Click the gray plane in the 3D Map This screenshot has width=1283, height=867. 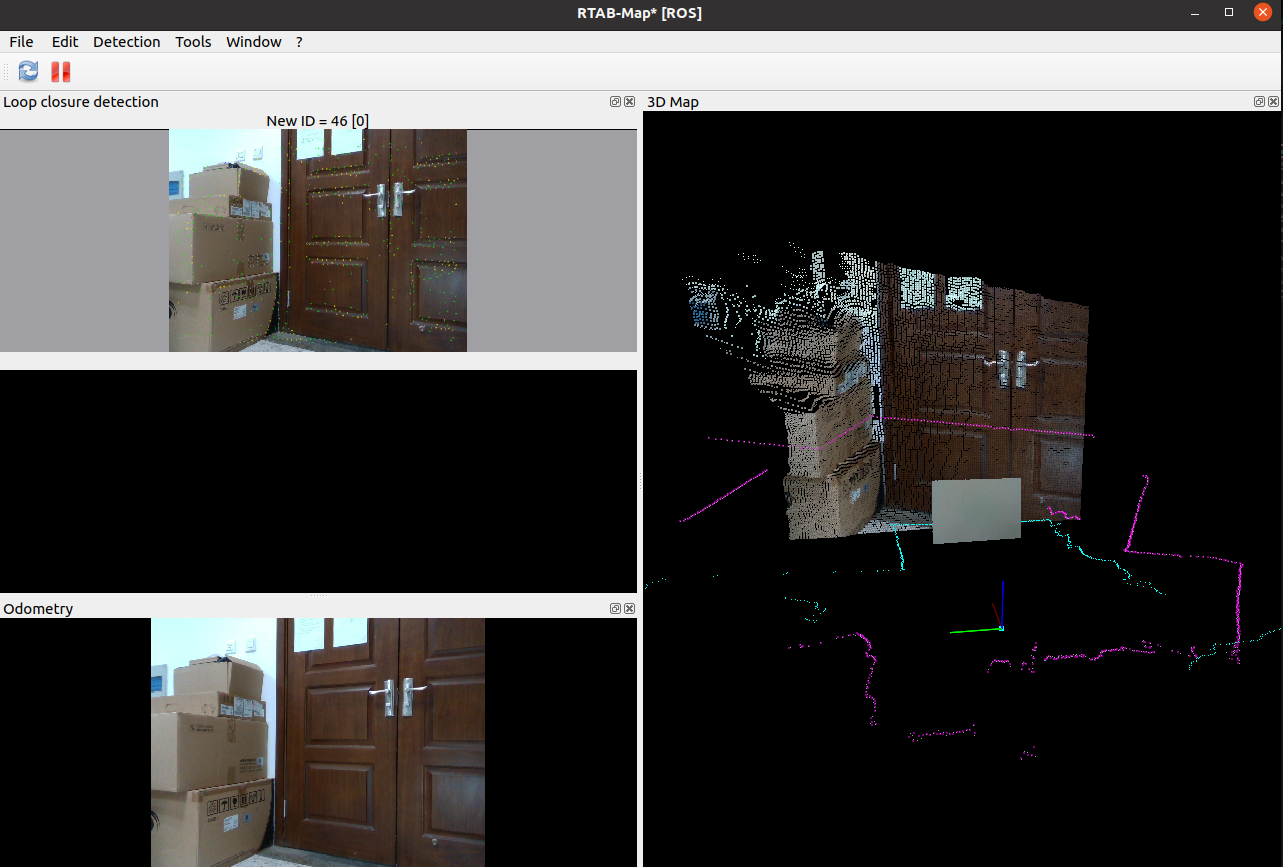point(976,511)
